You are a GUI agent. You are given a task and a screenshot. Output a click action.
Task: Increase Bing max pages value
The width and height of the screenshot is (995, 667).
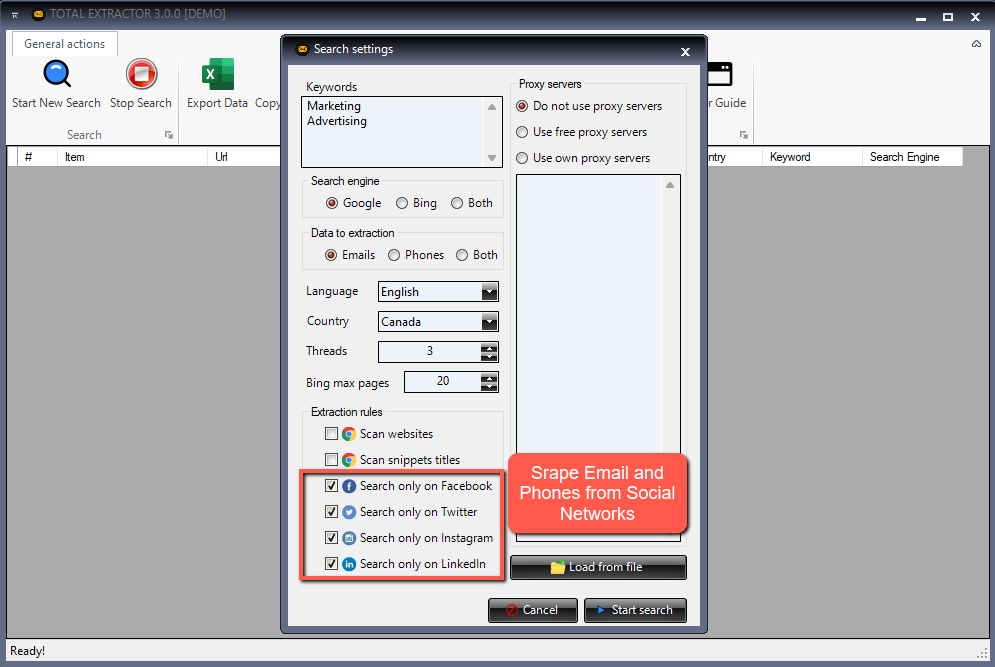(x=489, y=377)
